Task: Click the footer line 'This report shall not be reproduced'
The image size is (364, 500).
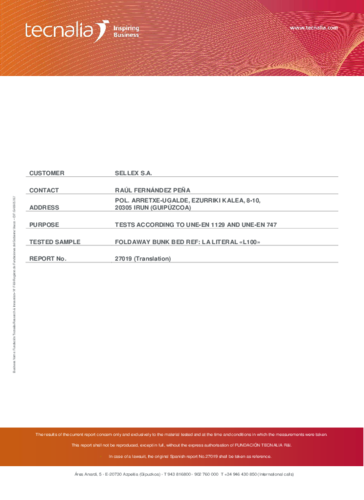Action: 181,445
